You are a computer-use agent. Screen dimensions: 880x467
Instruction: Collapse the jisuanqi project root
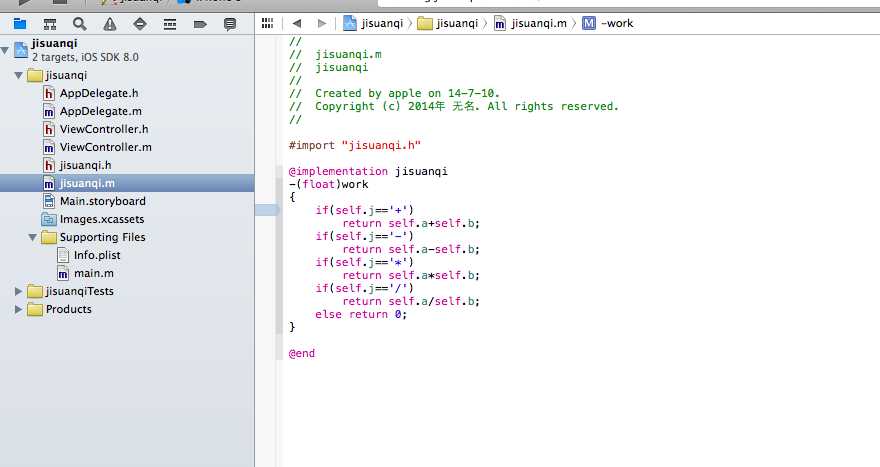(x=5, y=50)
